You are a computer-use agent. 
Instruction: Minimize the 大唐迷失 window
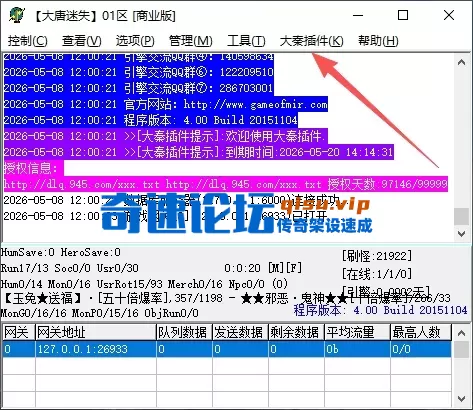coord(358,15)
